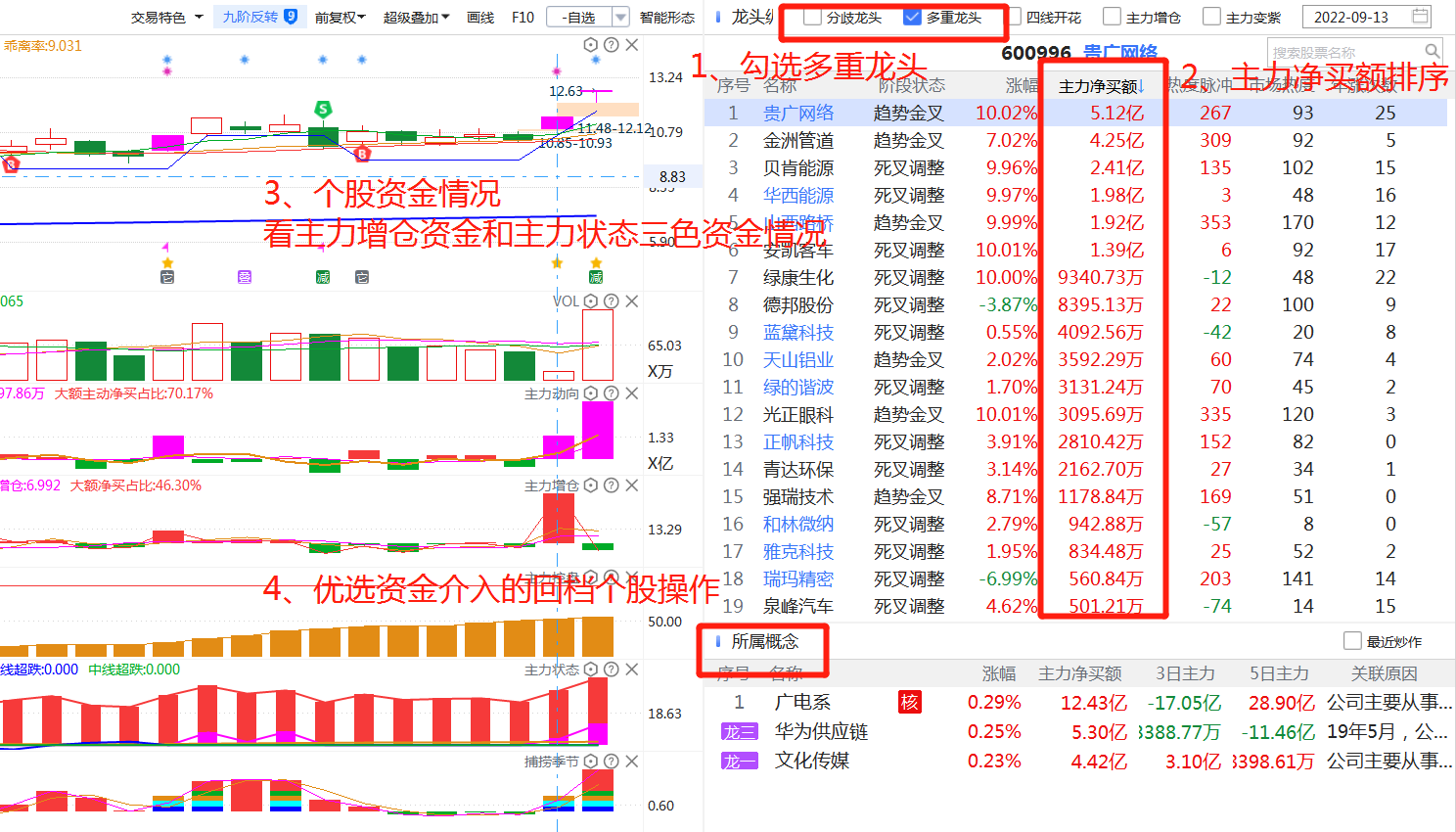This screenshot has width=1456, height=832.
Task: Expand the 超级叠加 dropdown
Action: [417, 17]
